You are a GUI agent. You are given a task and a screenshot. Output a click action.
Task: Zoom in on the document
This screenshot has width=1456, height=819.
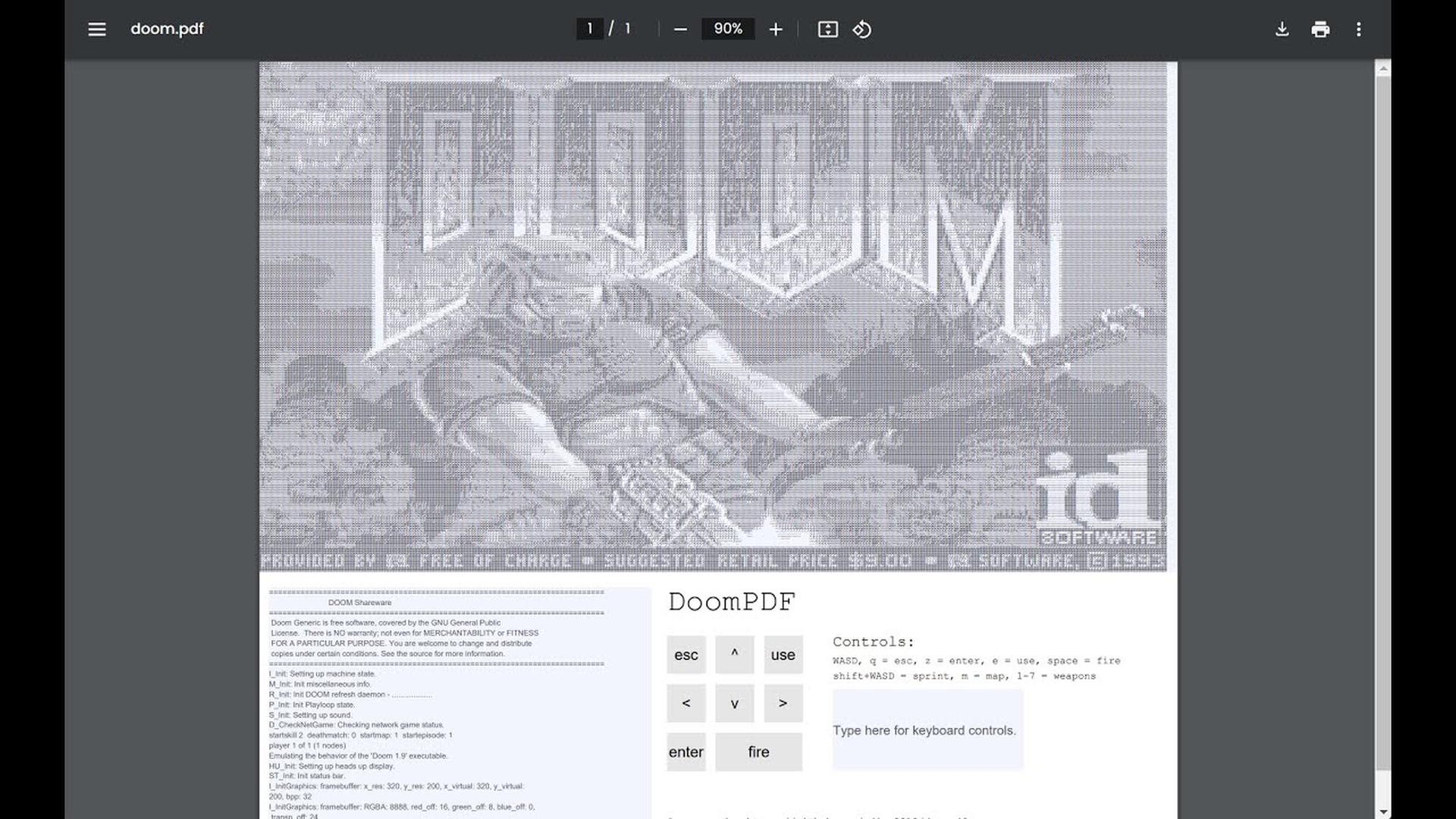pyautogui.click(x=775, y=29)
